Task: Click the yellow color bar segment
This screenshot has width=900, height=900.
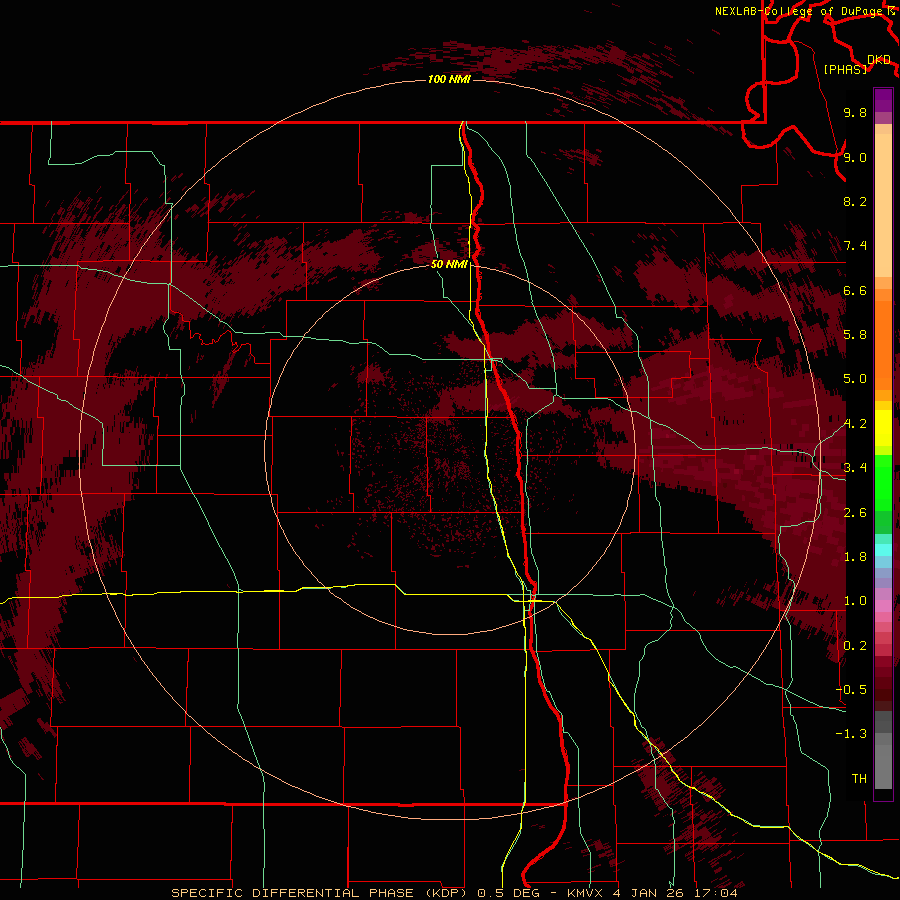Action: 883,428
